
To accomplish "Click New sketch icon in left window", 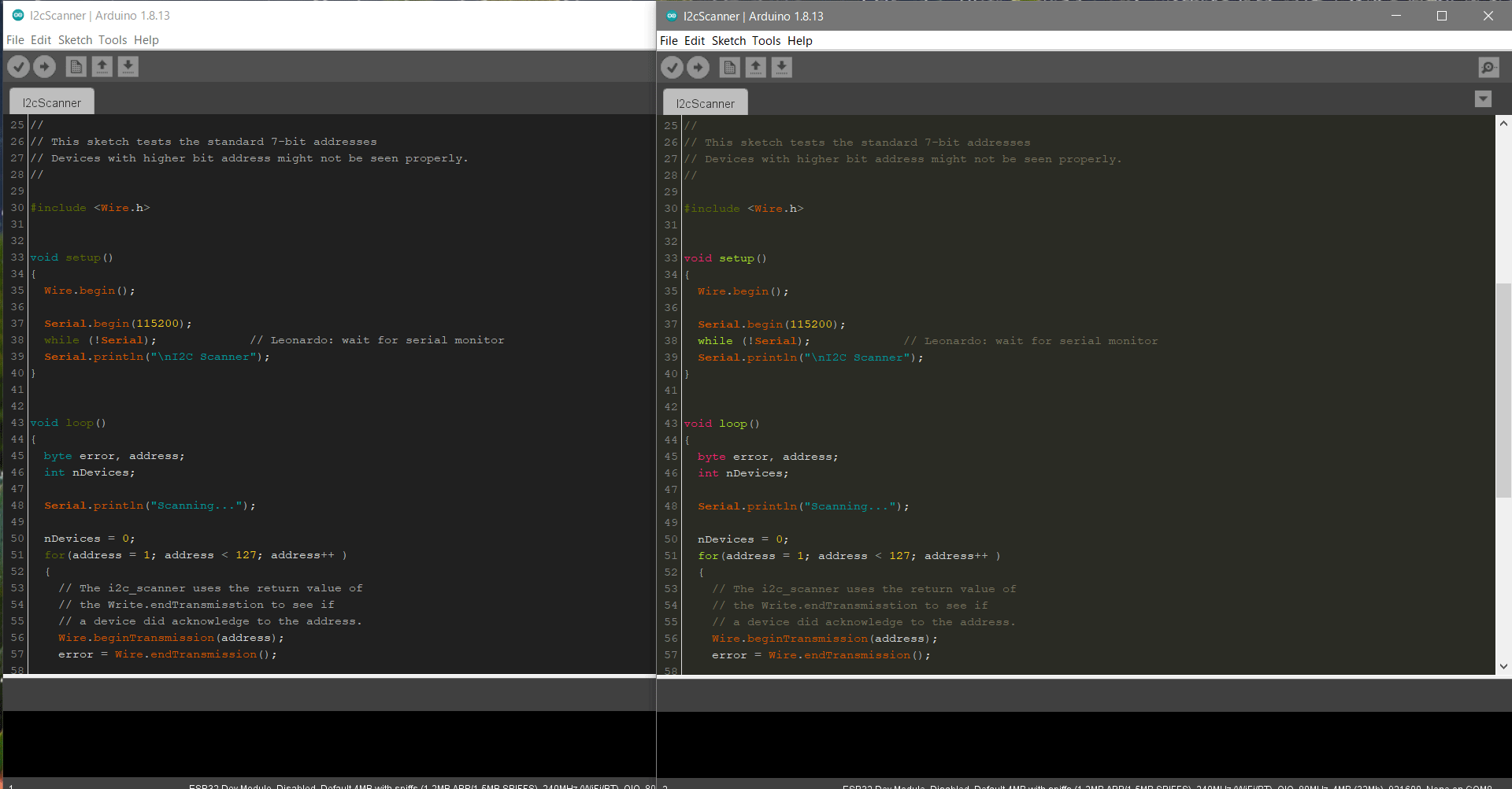I will point(76,67).
